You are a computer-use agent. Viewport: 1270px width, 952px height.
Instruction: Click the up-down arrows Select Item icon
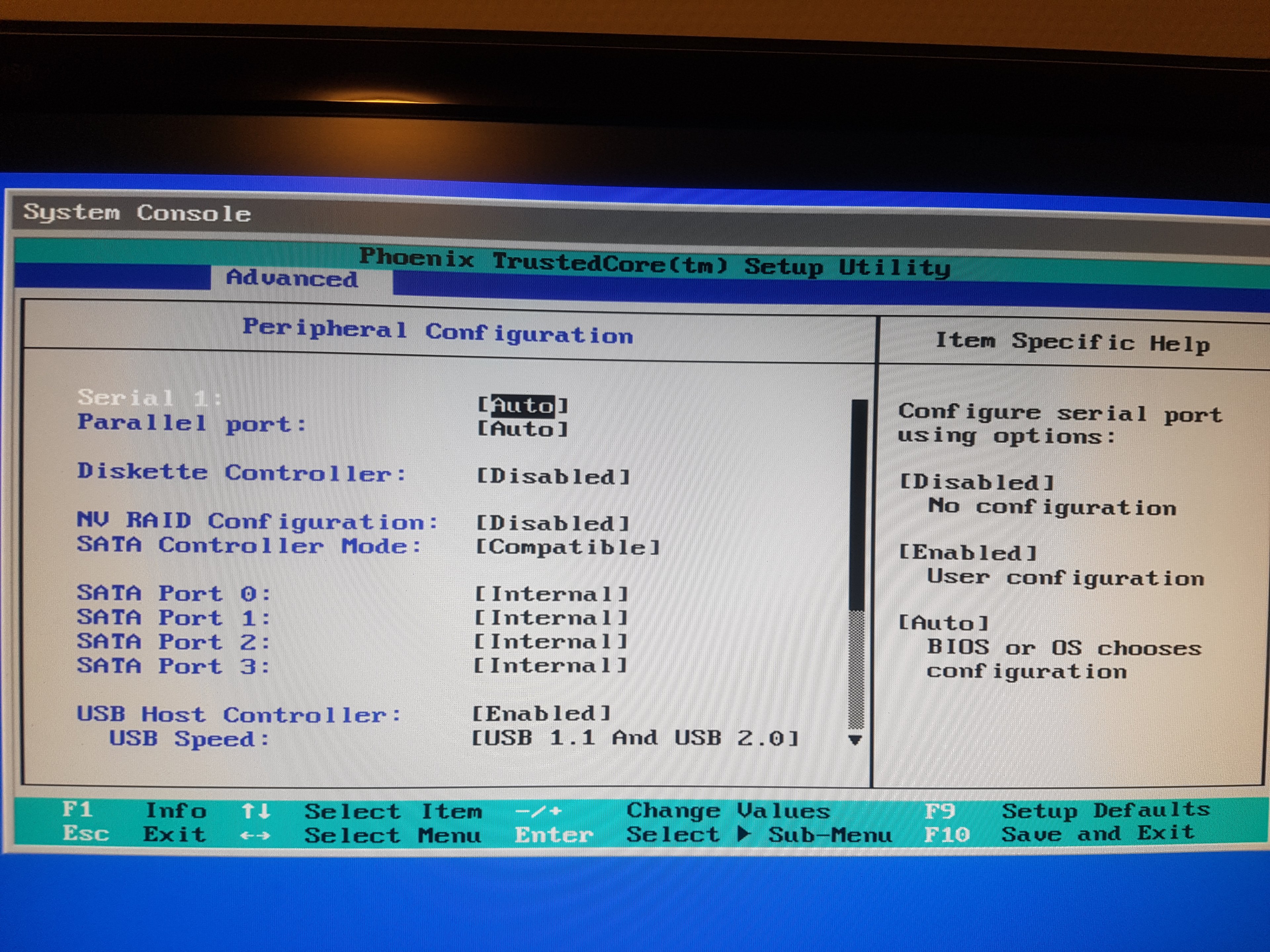tap(256, 811)
